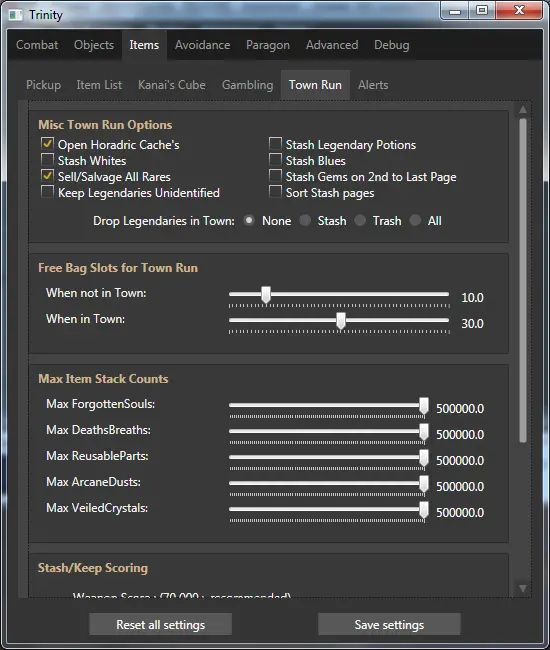Open the Kanai's Cube sub-tab
Screen dimensions: 550x650
[x=172, y=85]
